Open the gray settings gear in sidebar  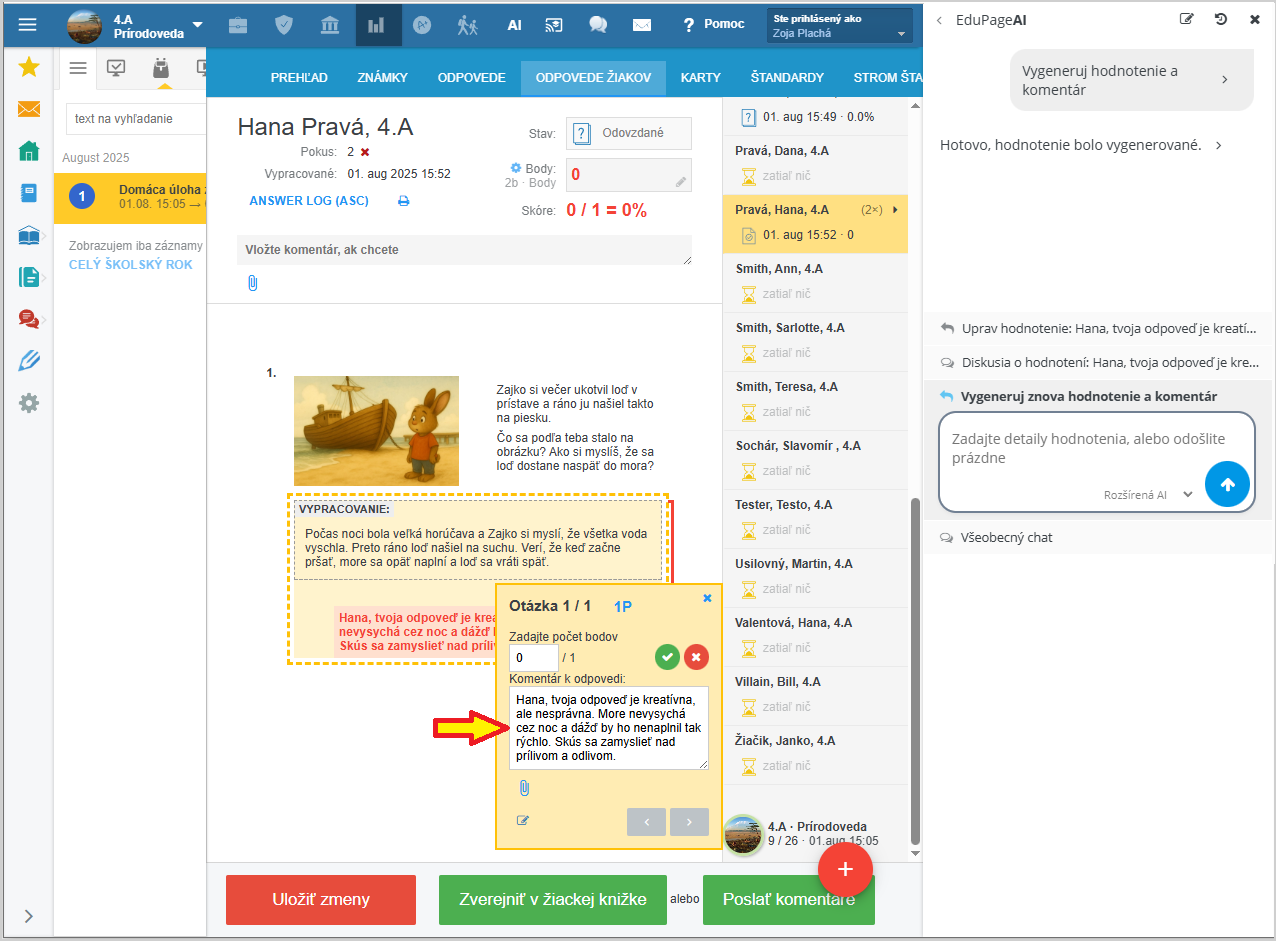coord(29,403)
